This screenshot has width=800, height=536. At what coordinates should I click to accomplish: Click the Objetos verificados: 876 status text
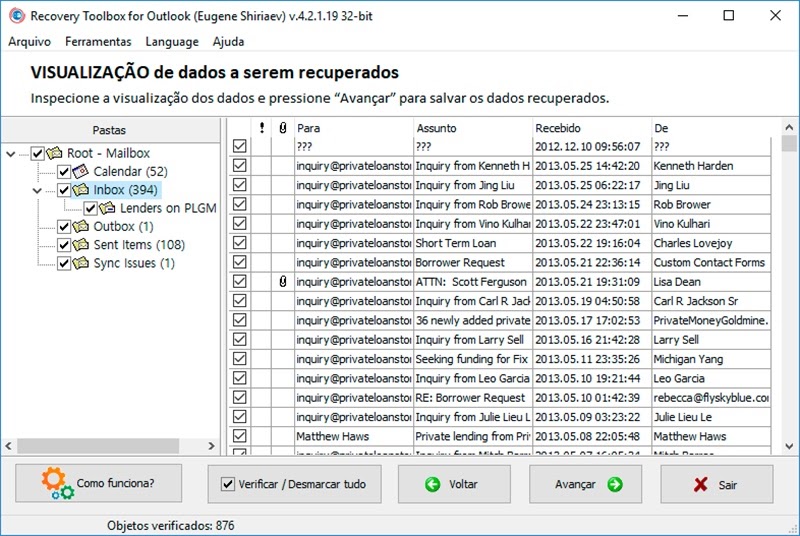pyautogui.click(x=170, y=525)
